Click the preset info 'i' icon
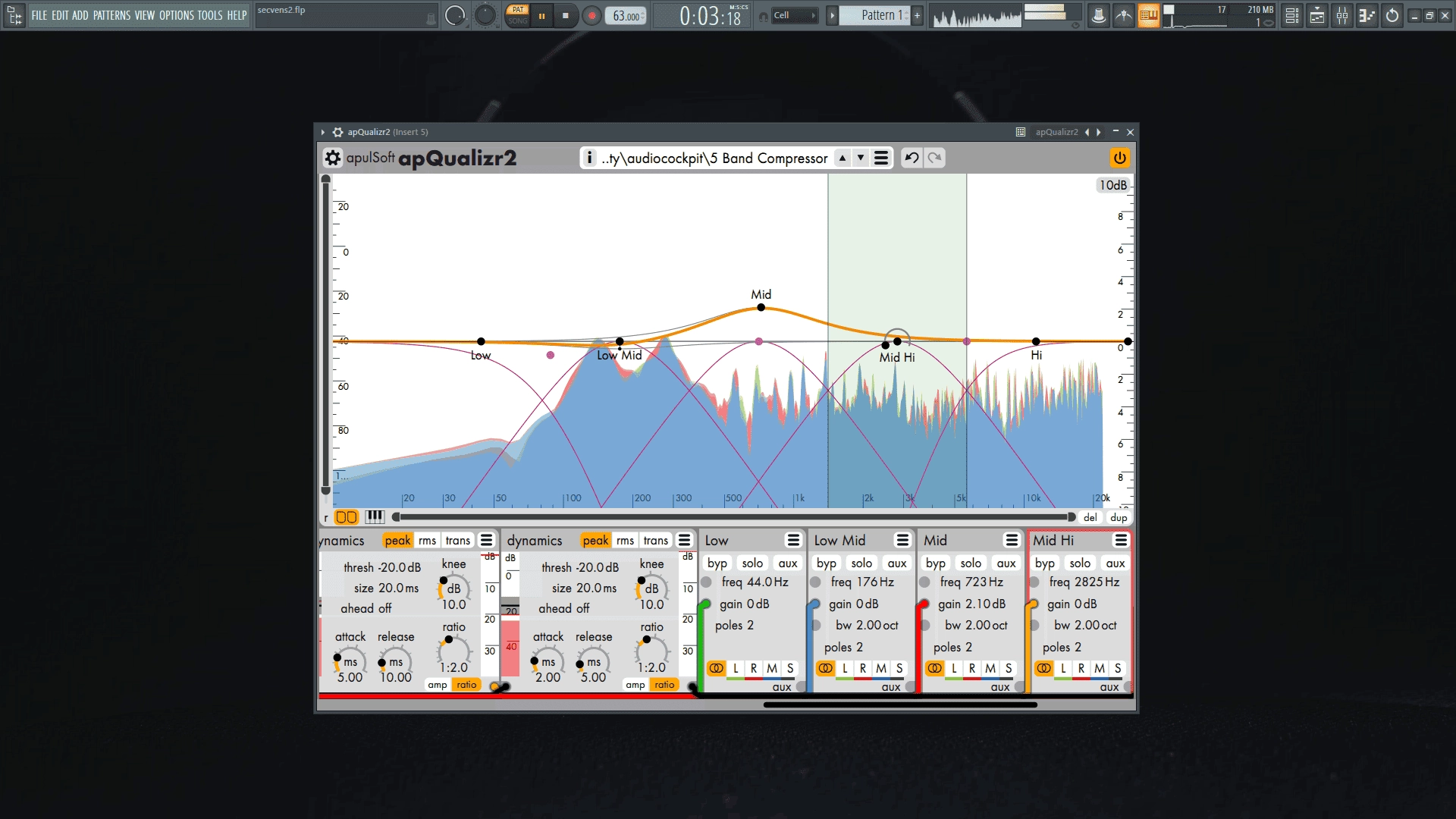The height and width of the screenshot is (819, 1456). point(590,158)
